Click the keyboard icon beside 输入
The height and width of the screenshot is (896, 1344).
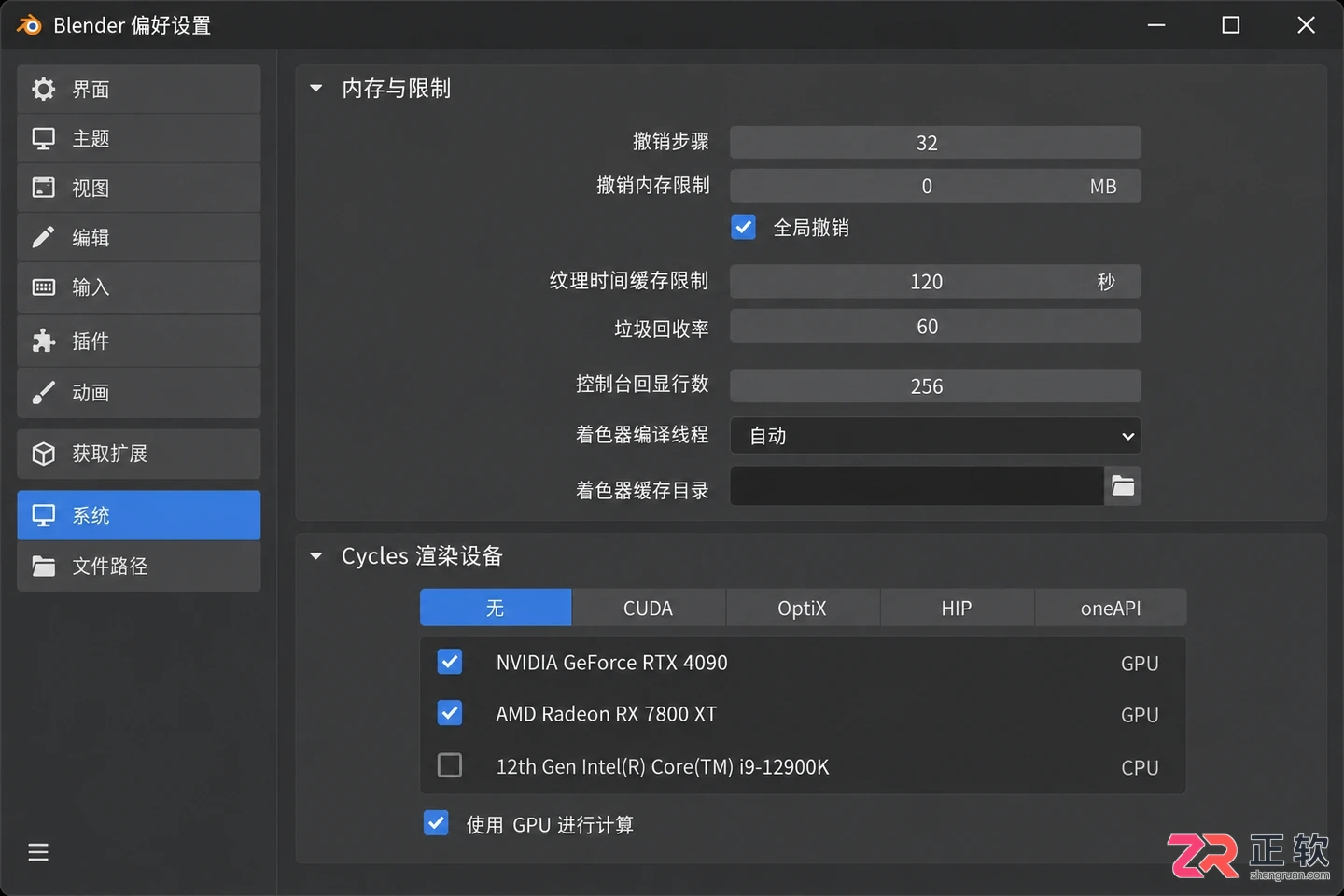(x=43, y=287)
